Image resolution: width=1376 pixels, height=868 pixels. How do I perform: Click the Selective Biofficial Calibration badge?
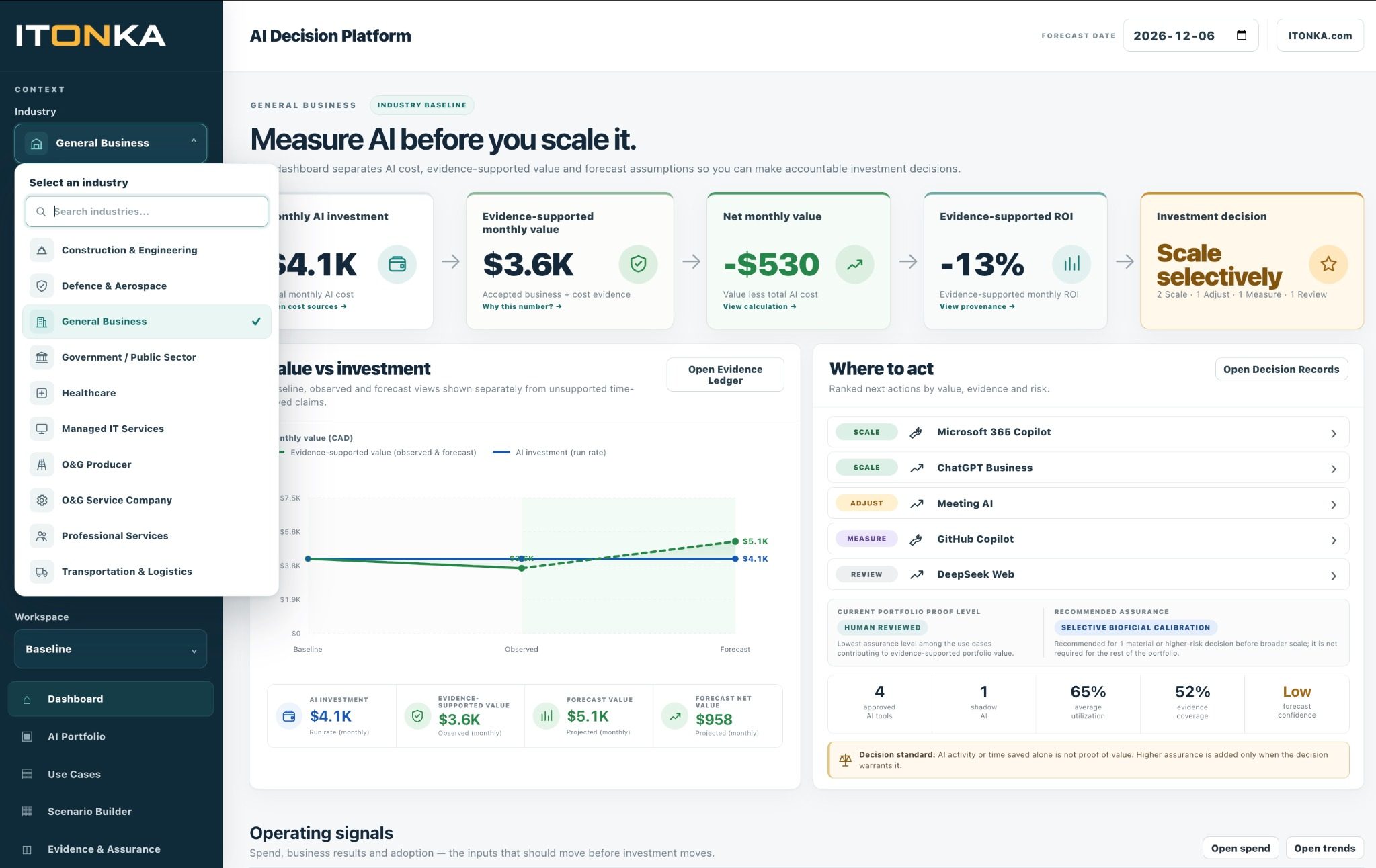coord(1135,627)
